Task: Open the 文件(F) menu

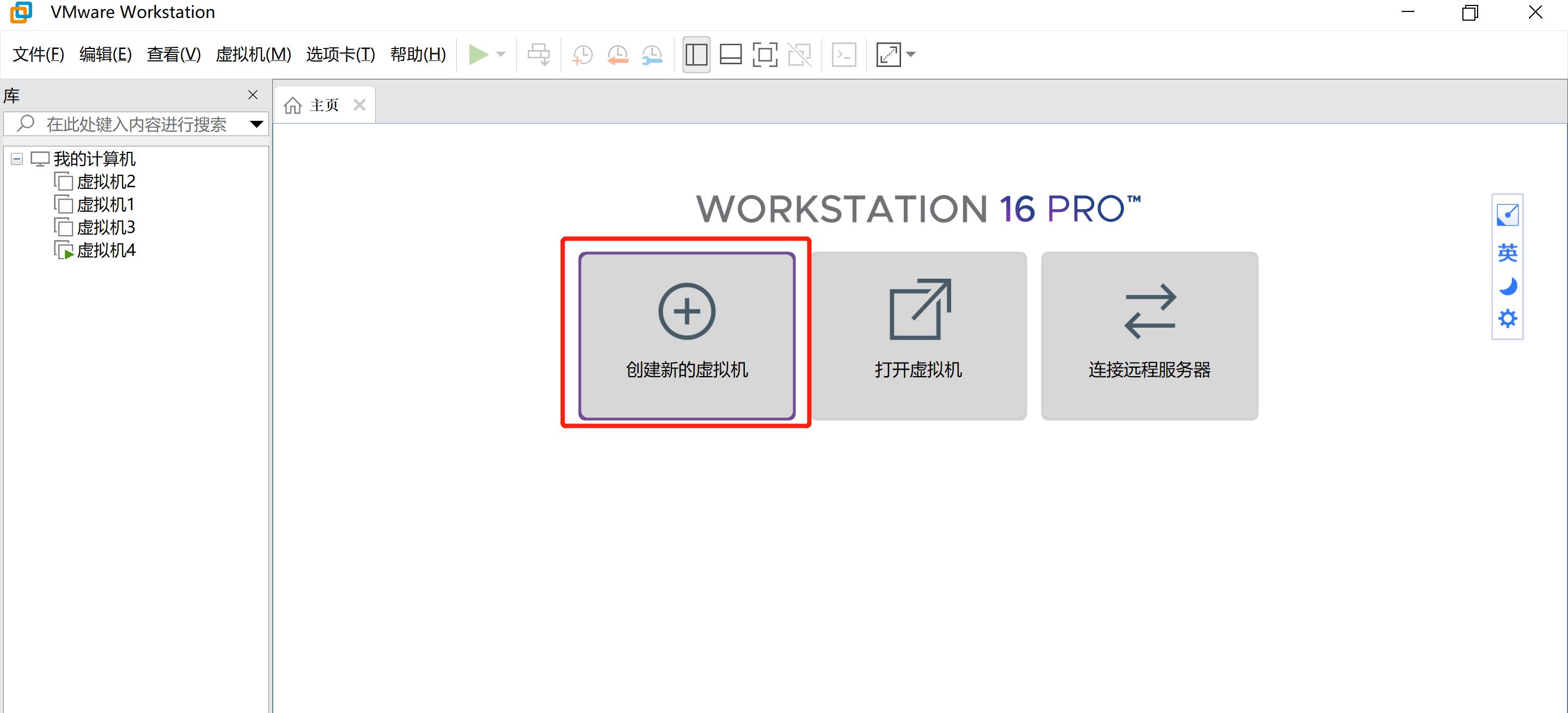Action: pos(38,55)
